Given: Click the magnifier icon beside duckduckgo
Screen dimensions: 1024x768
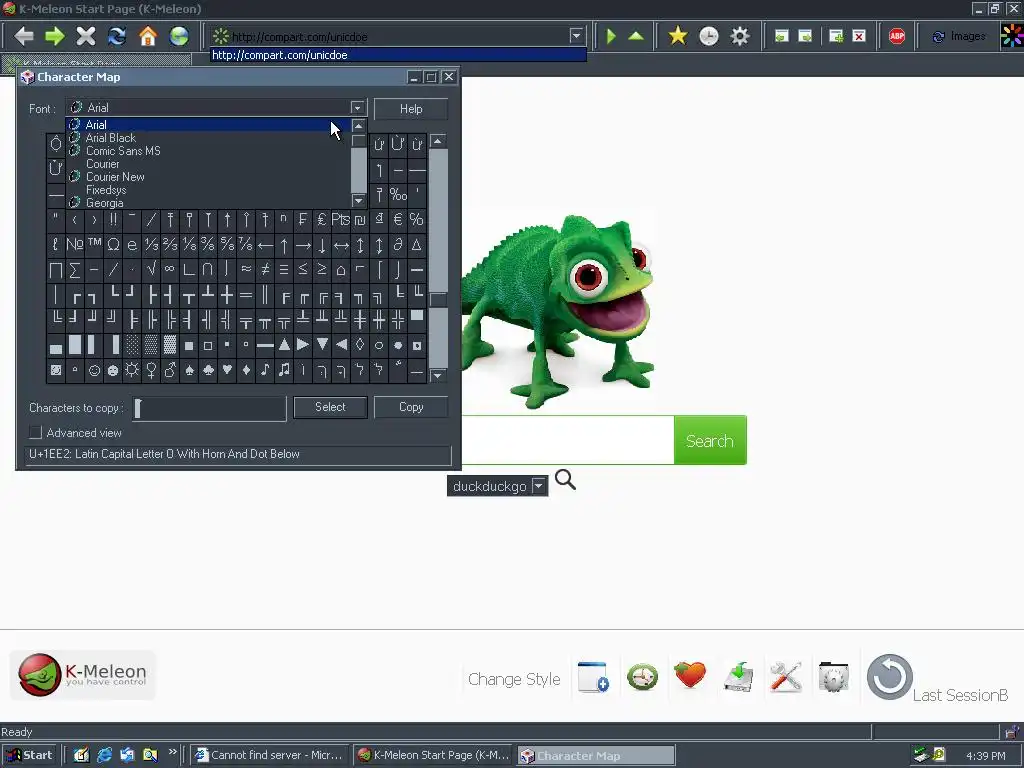Looking at the screenshot, I should [x=566, y=479].
